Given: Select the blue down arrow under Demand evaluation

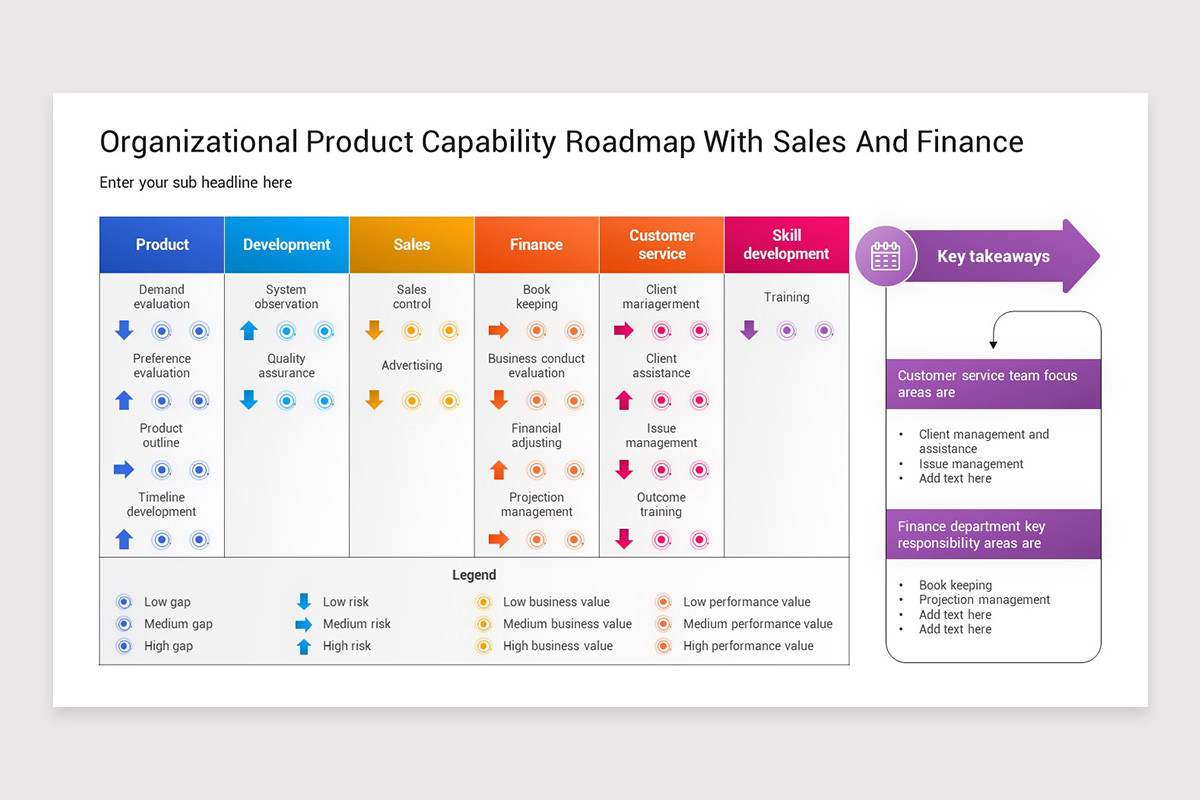Looking at the screenshot, I should 124,330.
